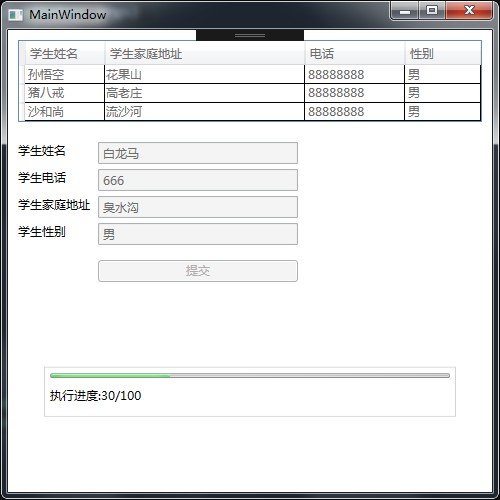The height and width of the screenshot is (500, 500).
Task: Click the 花果山 address cell
Action: click(x=204, y=74)
